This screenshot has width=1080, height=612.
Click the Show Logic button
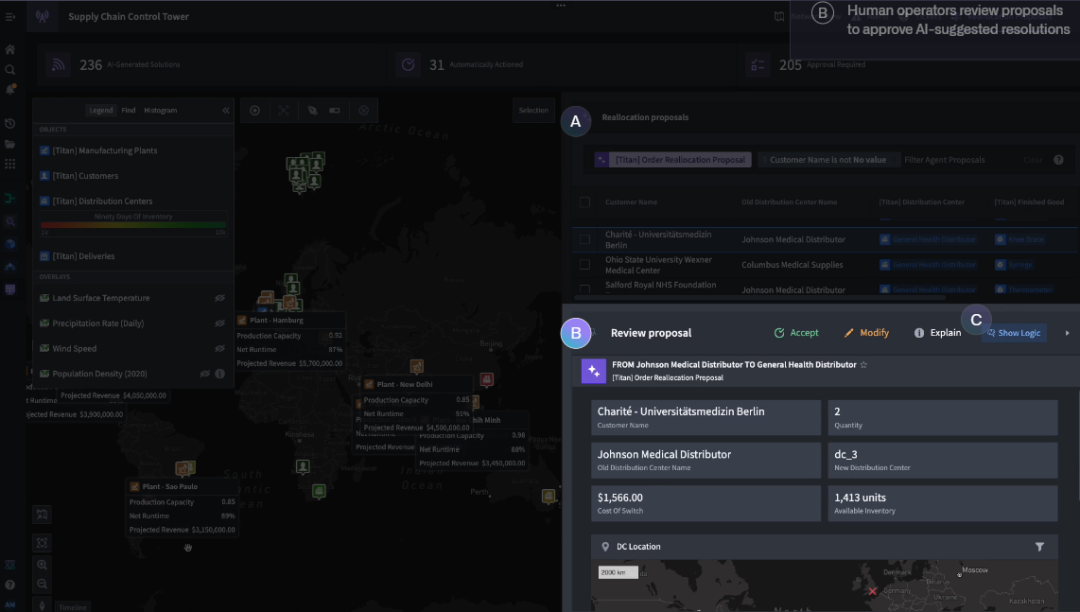pos(1013,333)
